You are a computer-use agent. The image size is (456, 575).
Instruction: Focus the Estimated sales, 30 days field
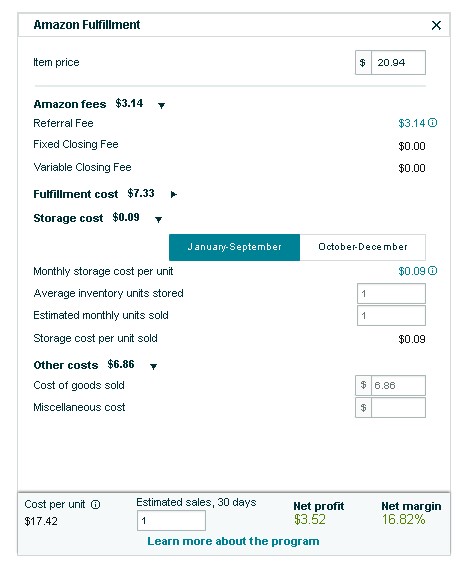click(x=171, y=521)
